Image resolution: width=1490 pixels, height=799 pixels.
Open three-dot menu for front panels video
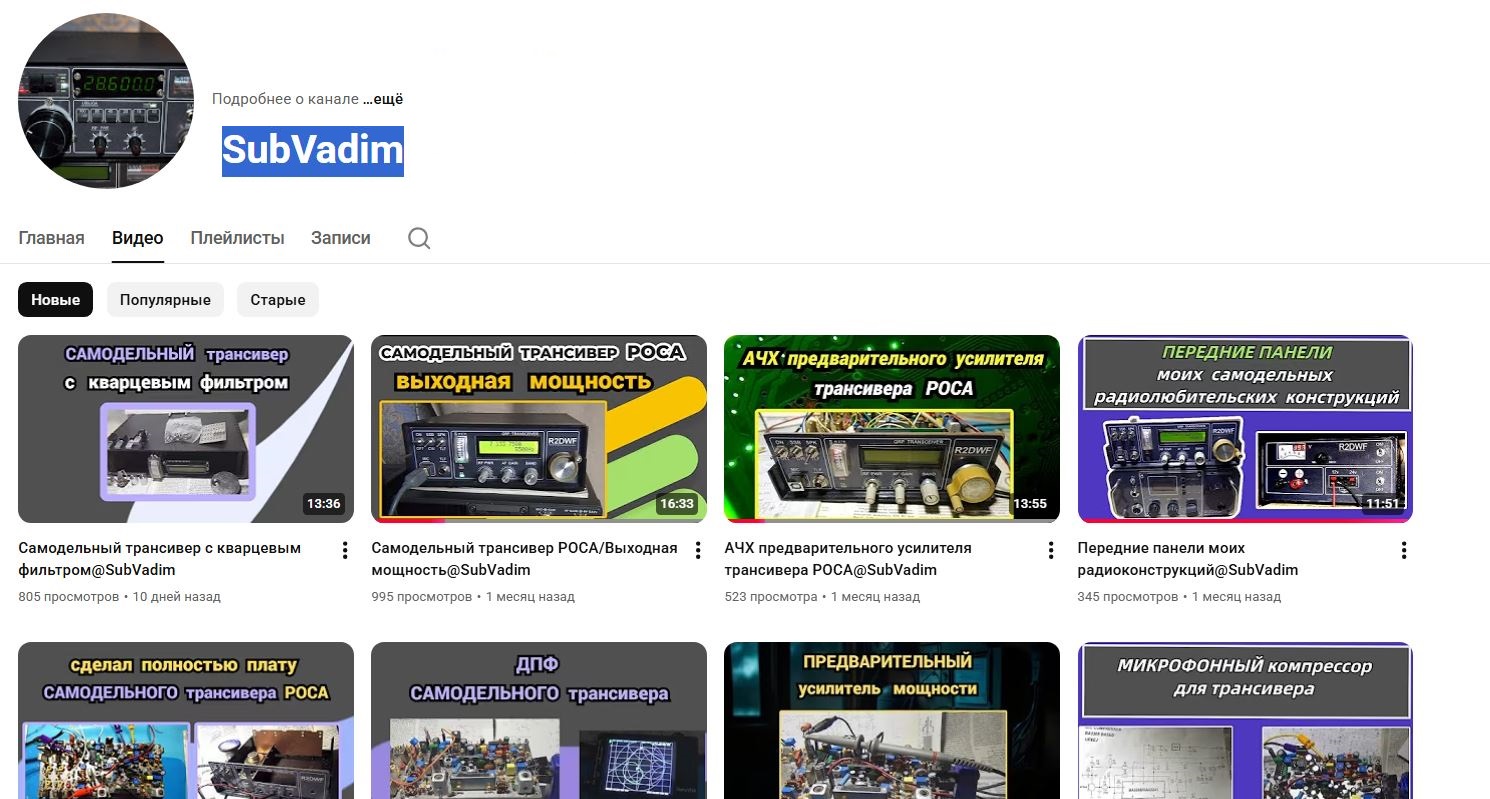click(x=1403, y=550)
